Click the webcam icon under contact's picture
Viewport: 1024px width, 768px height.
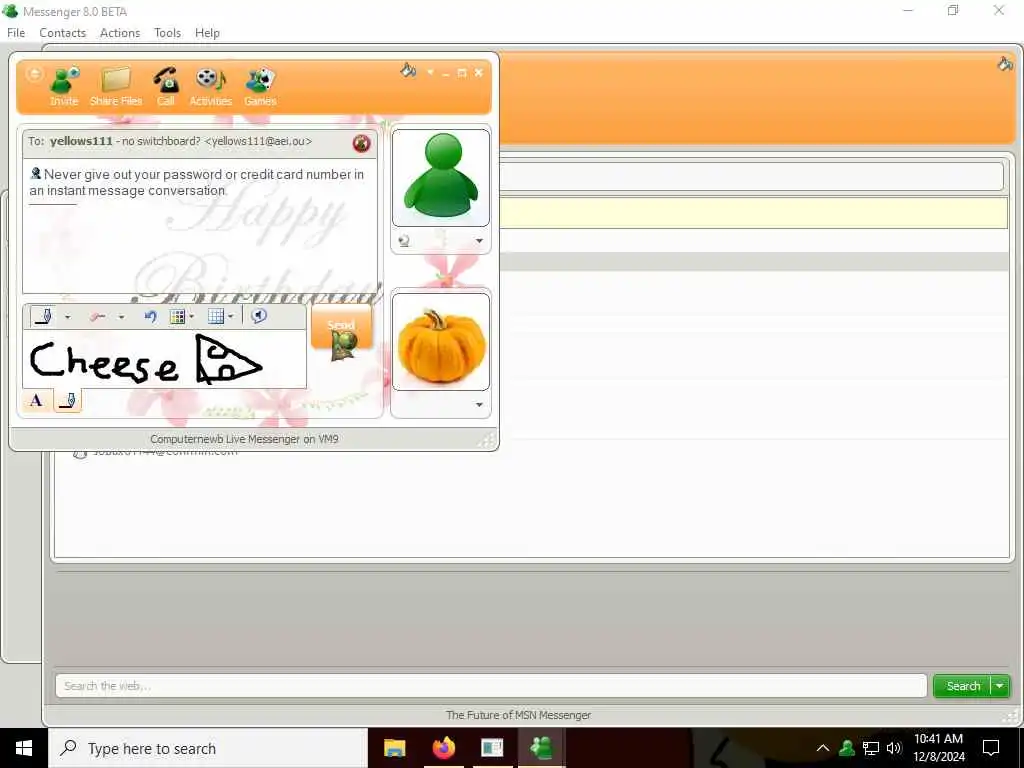(404, 241)
